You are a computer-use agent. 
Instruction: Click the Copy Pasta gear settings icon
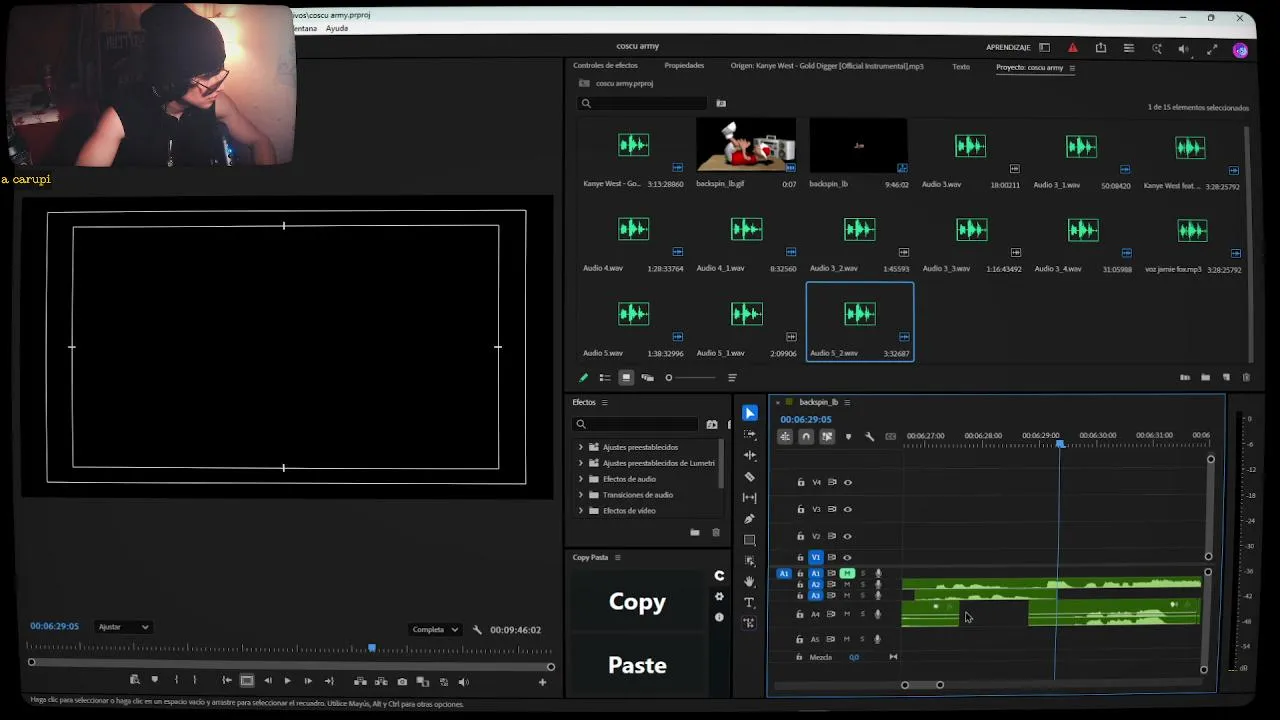tap(719, 596)
